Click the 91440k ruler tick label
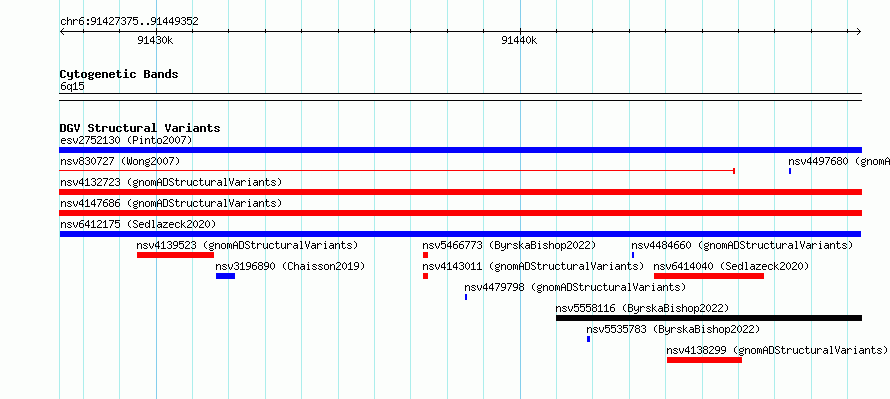This screenshot has width=890, height=399. (x=519, y=40)
